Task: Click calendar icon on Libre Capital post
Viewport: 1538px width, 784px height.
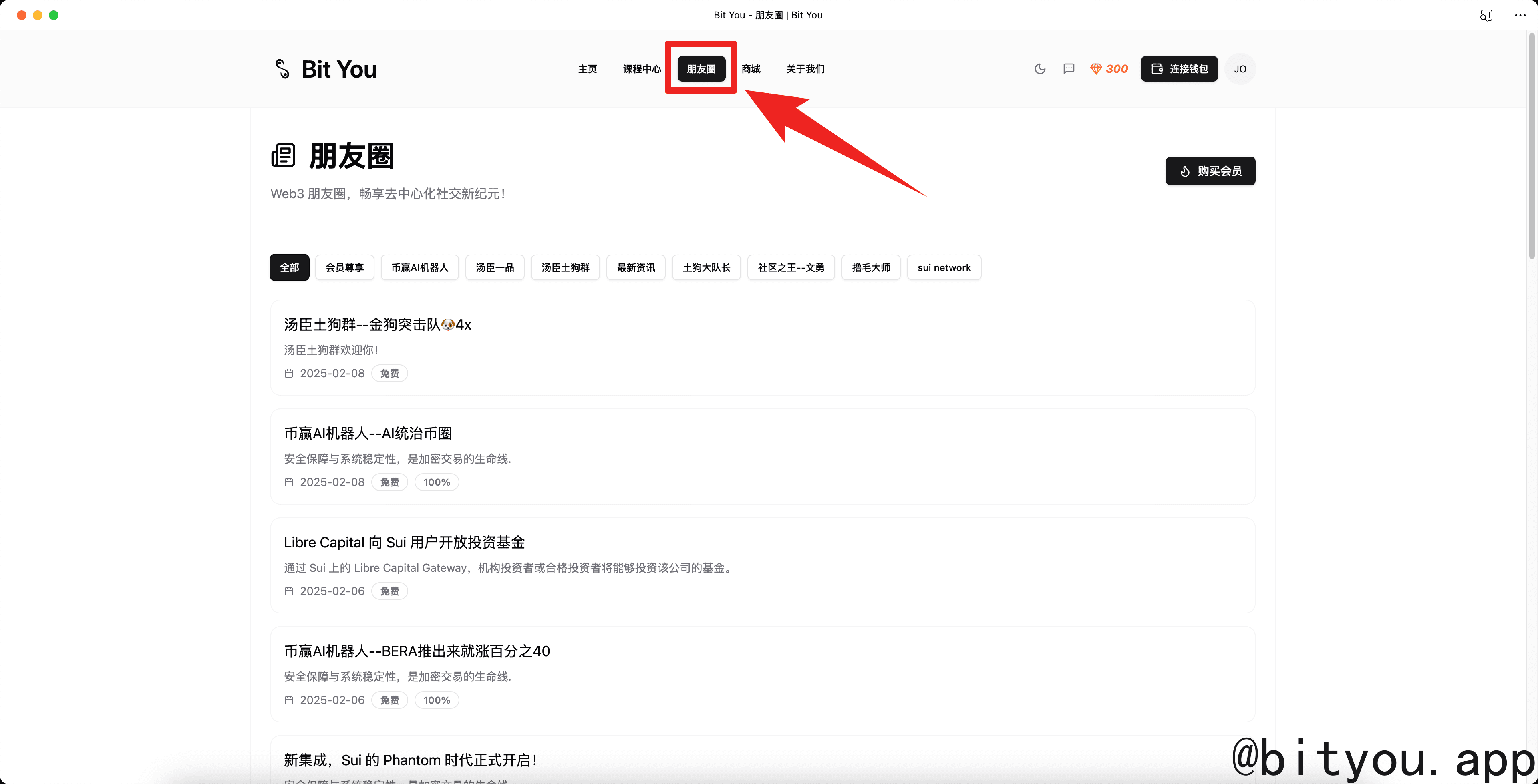Action: pyautogui.click(x=289, y=591)
